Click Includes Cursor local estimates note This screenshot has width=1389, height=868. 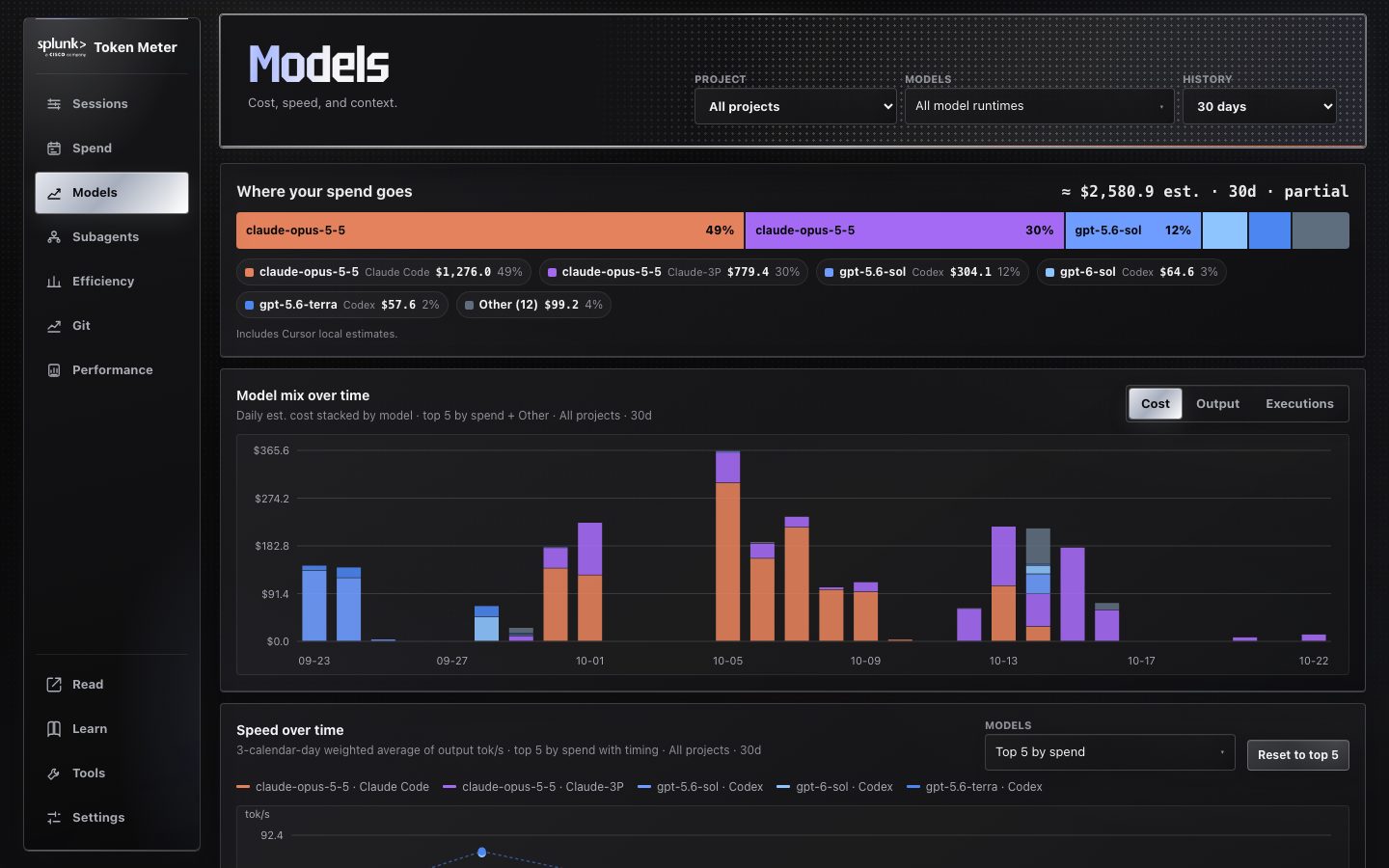tap(316, 334)
